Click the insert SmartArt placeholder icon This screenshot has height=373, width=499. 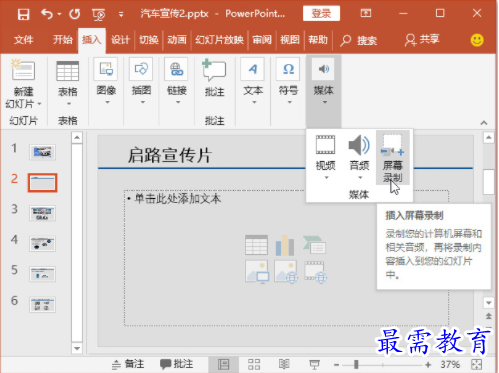[x=315, y=245]
